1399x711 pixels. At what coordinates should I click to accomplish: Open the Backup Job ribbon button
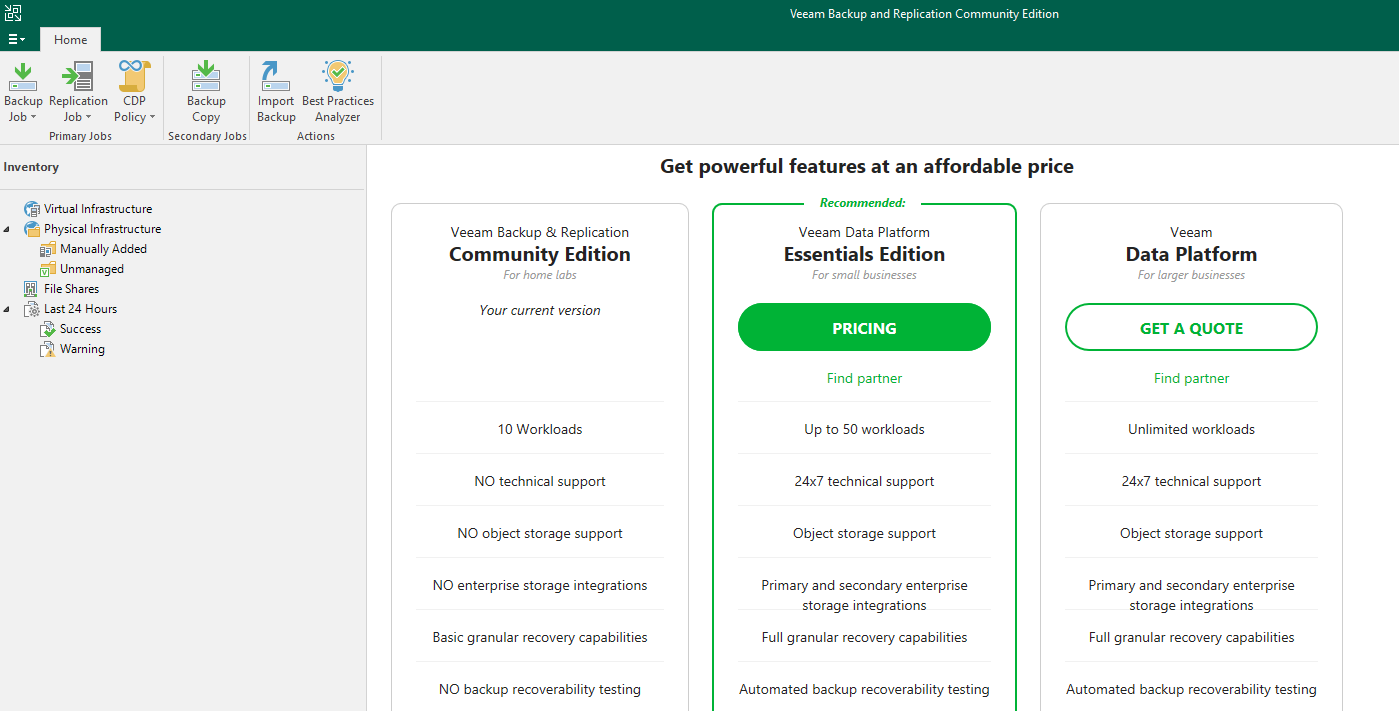coord(23,91)
